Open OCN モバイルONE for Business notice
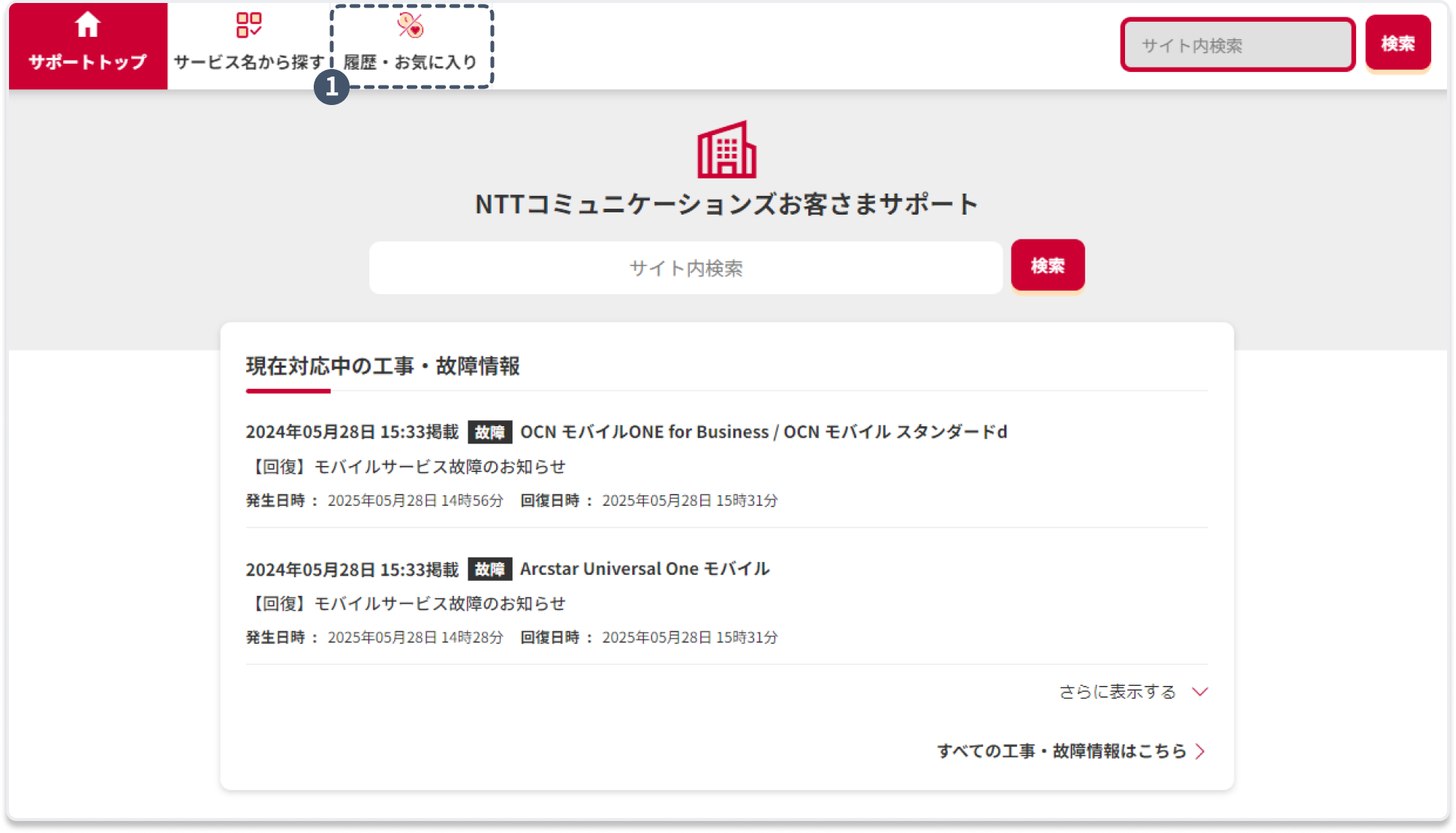Screen dimensions: 1456x833 pos(763,432)
